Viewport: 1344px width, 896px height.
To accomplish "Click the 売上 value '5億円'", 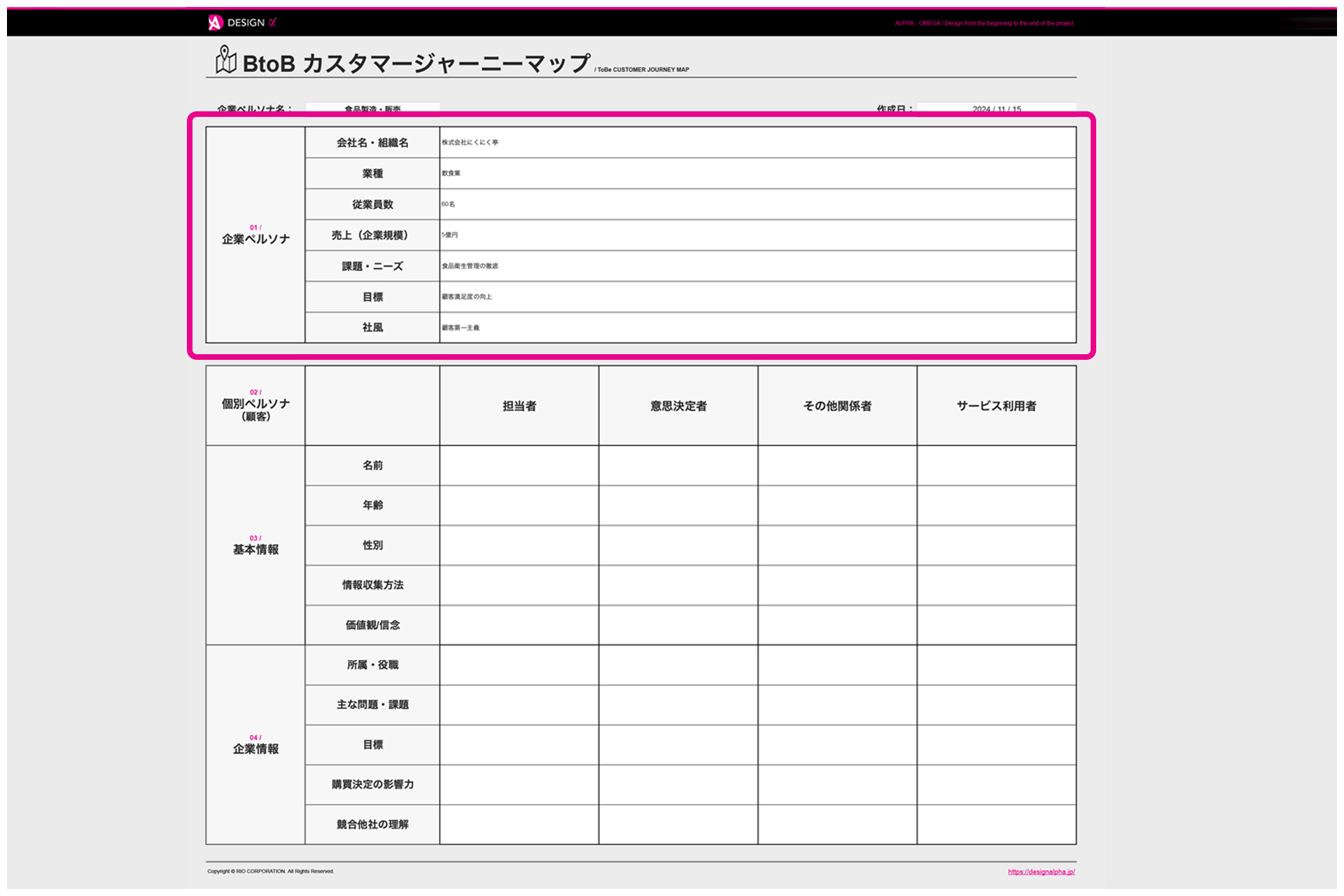I will click(449, 235).
